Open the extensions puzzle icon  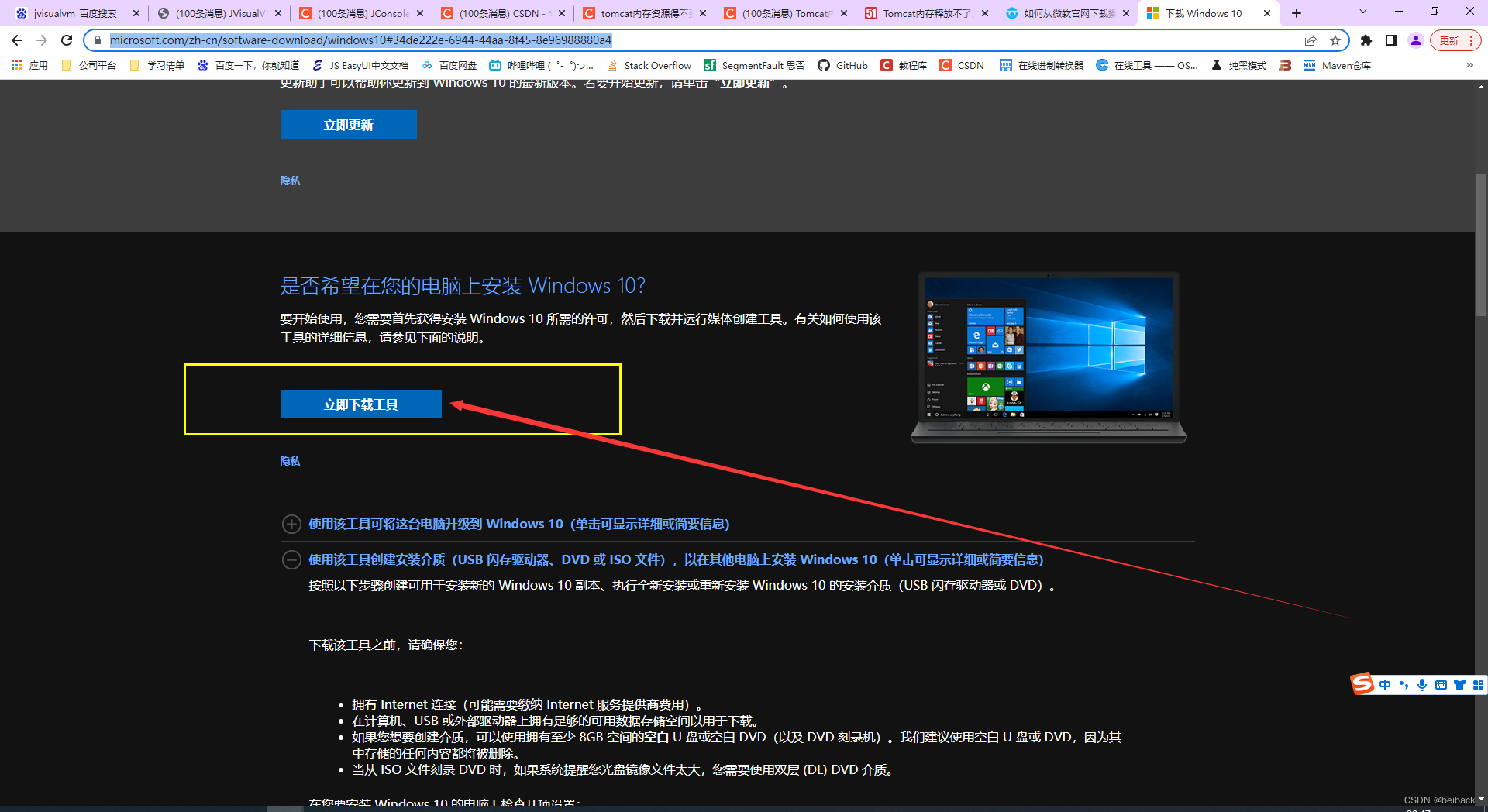pos(1366,40)
